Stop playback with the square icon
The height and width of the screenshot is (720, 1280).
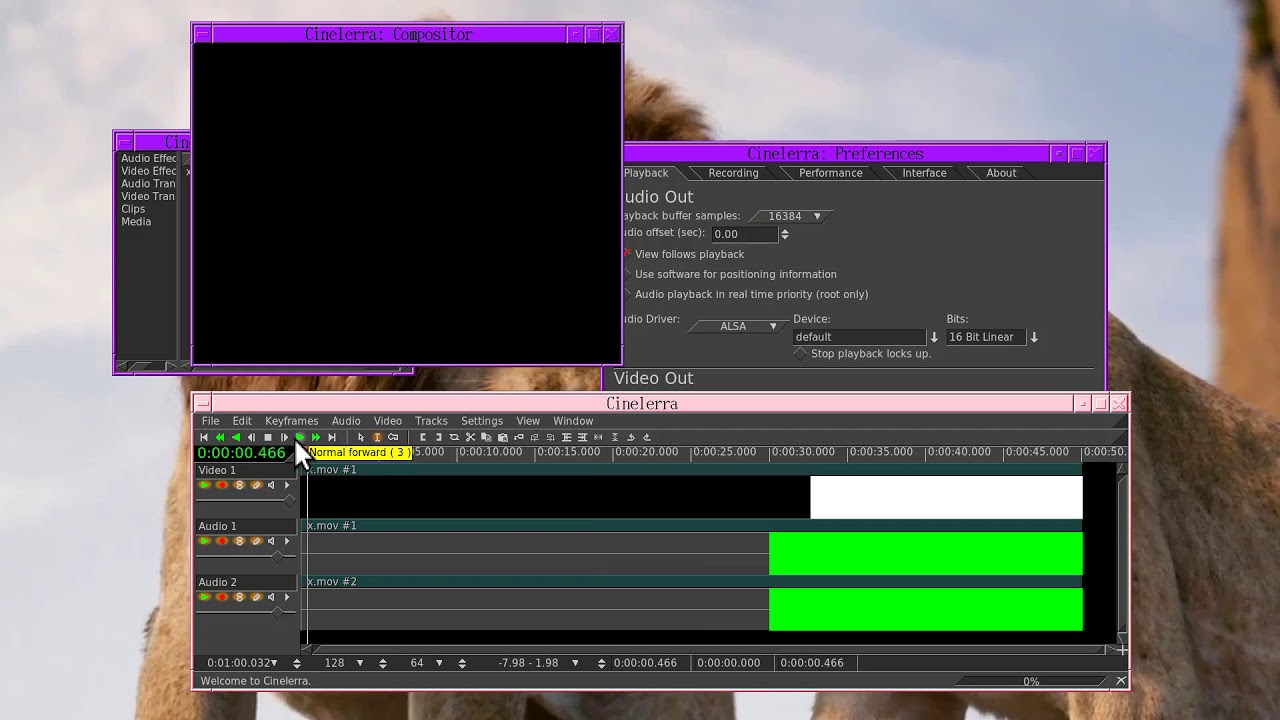pos(268,437)
